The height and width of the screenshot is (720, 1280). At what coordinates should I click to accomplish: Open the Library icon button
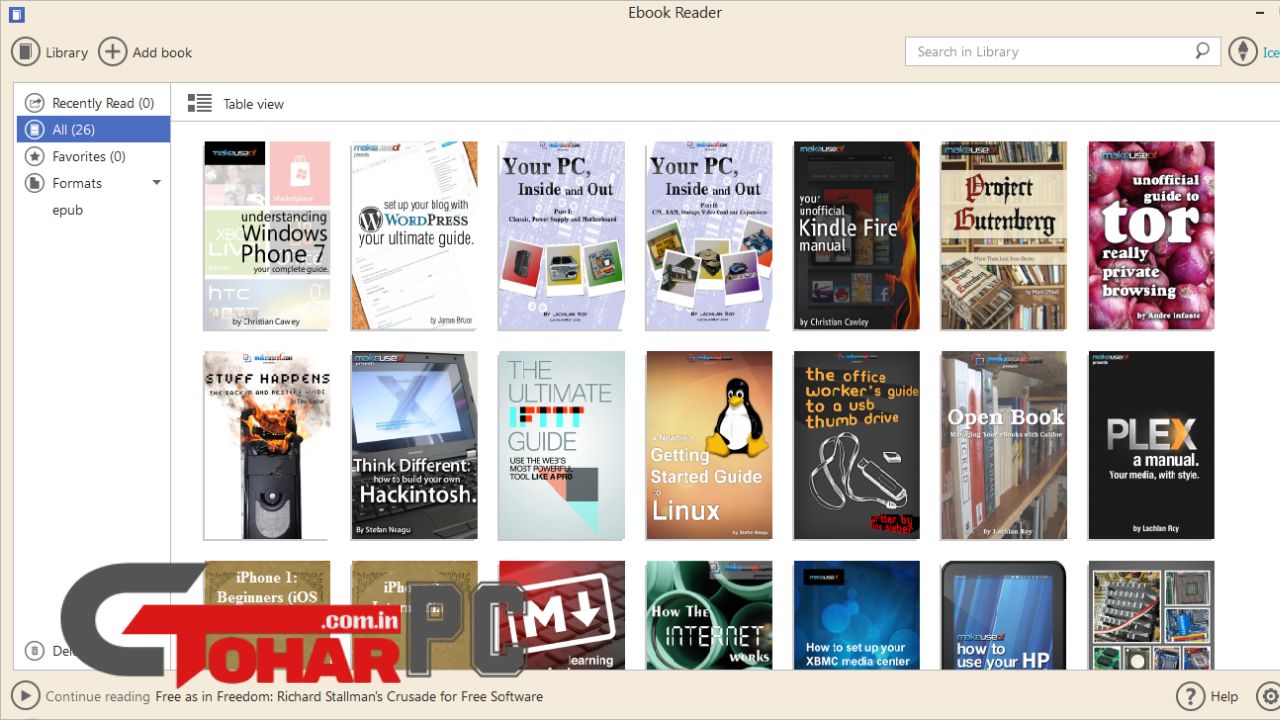tap(26, 52)
